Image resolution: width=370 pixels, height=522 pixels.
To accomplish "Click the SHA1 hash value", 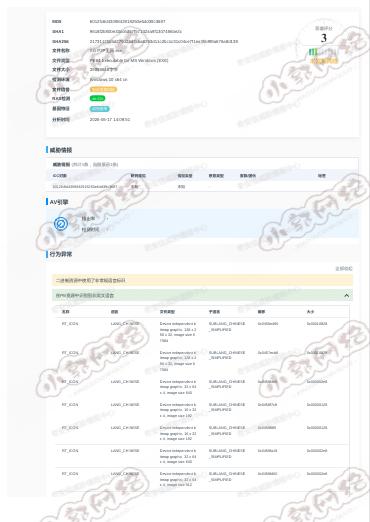I will [x=135, y=31].
